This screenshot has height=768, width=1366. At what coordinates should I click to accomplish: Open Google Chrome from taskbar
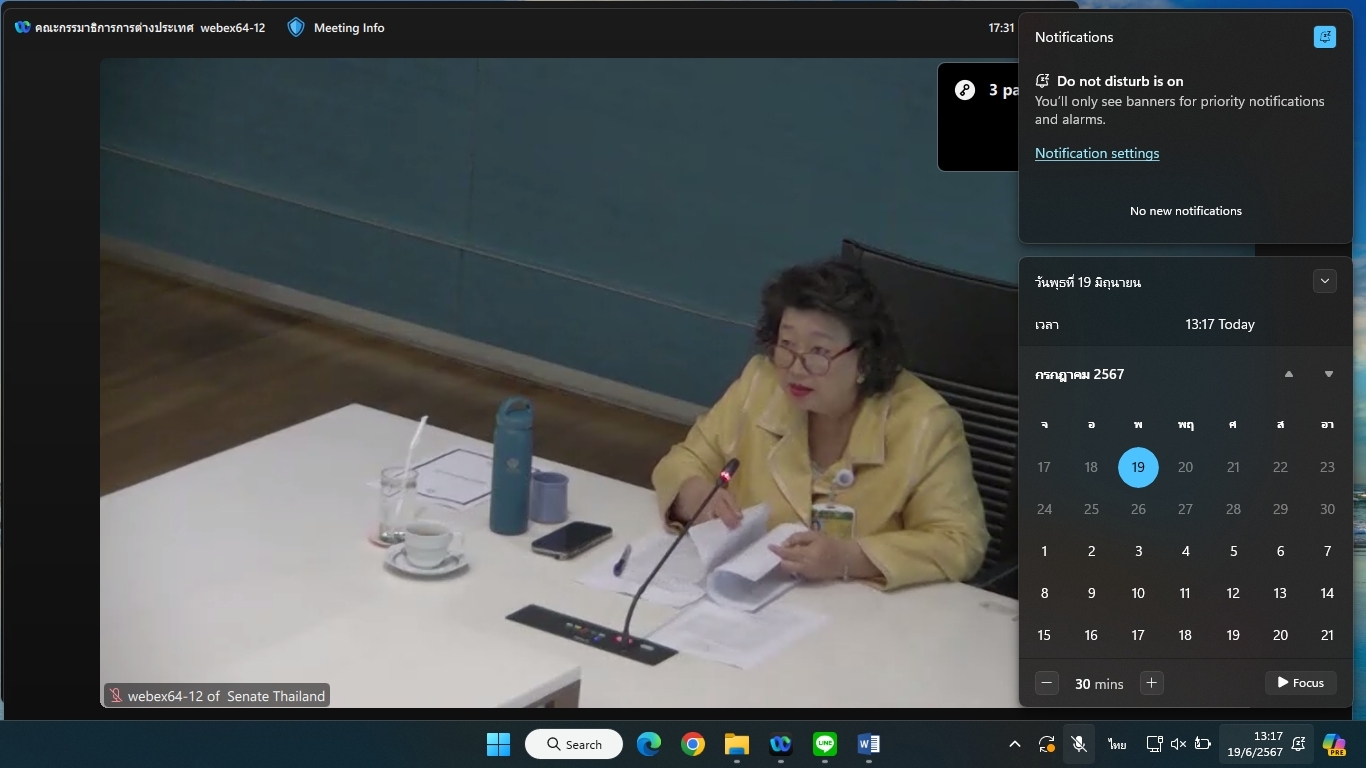[693, 744]
